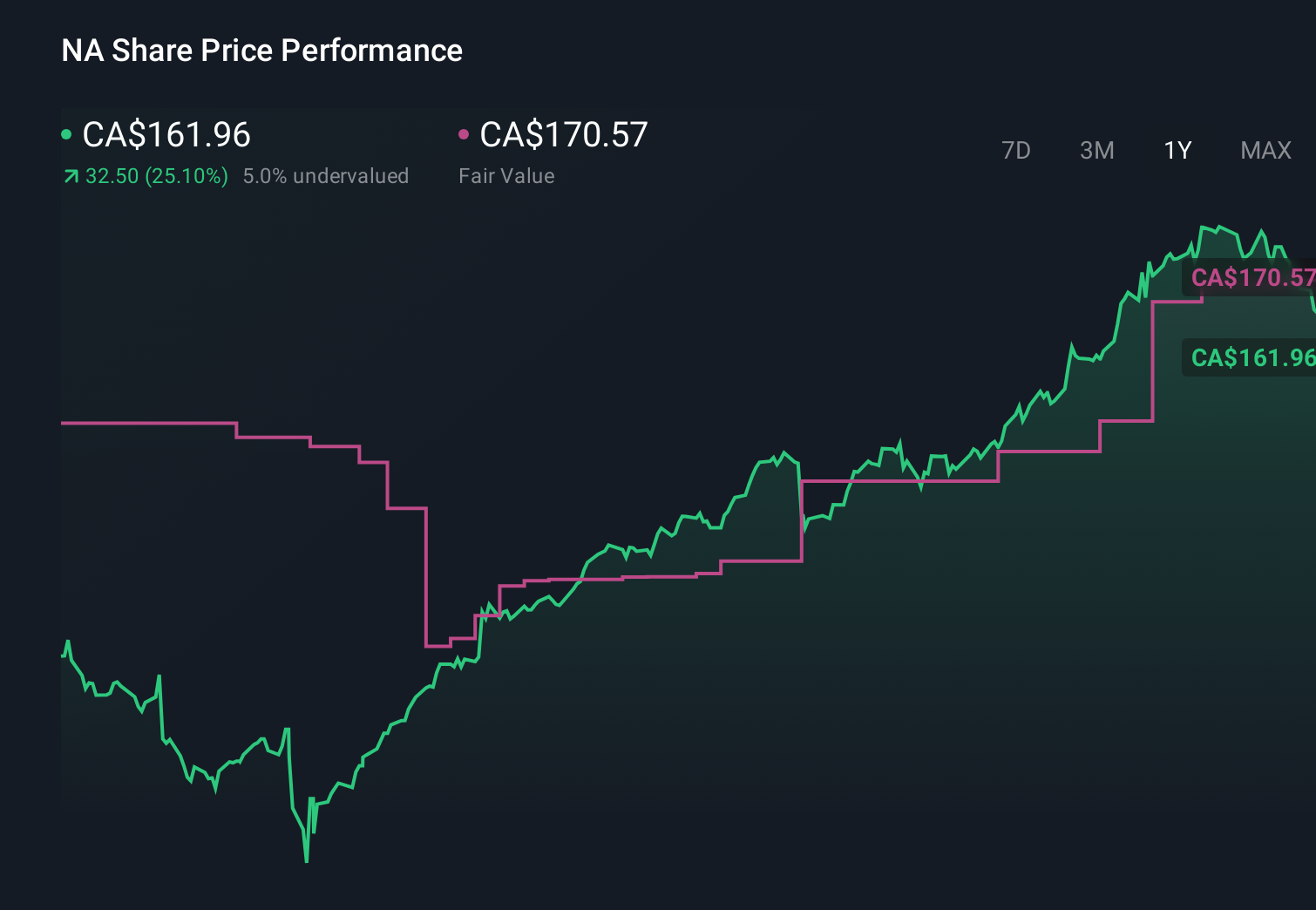Toggle the share price series via green legend
Viewport: 1316px width, 910px height.
click(166, 135)
